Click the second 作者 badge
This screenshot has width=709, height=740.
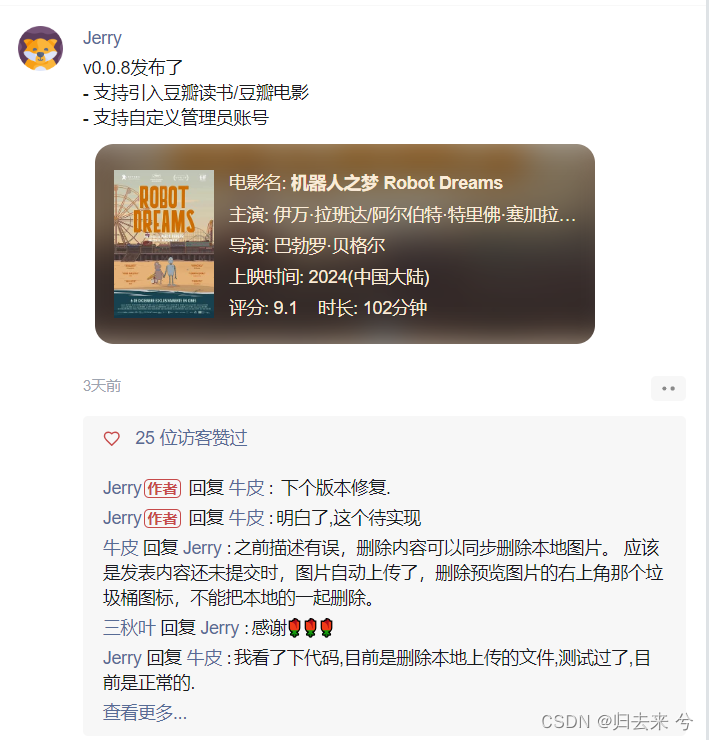click(162, 519)
